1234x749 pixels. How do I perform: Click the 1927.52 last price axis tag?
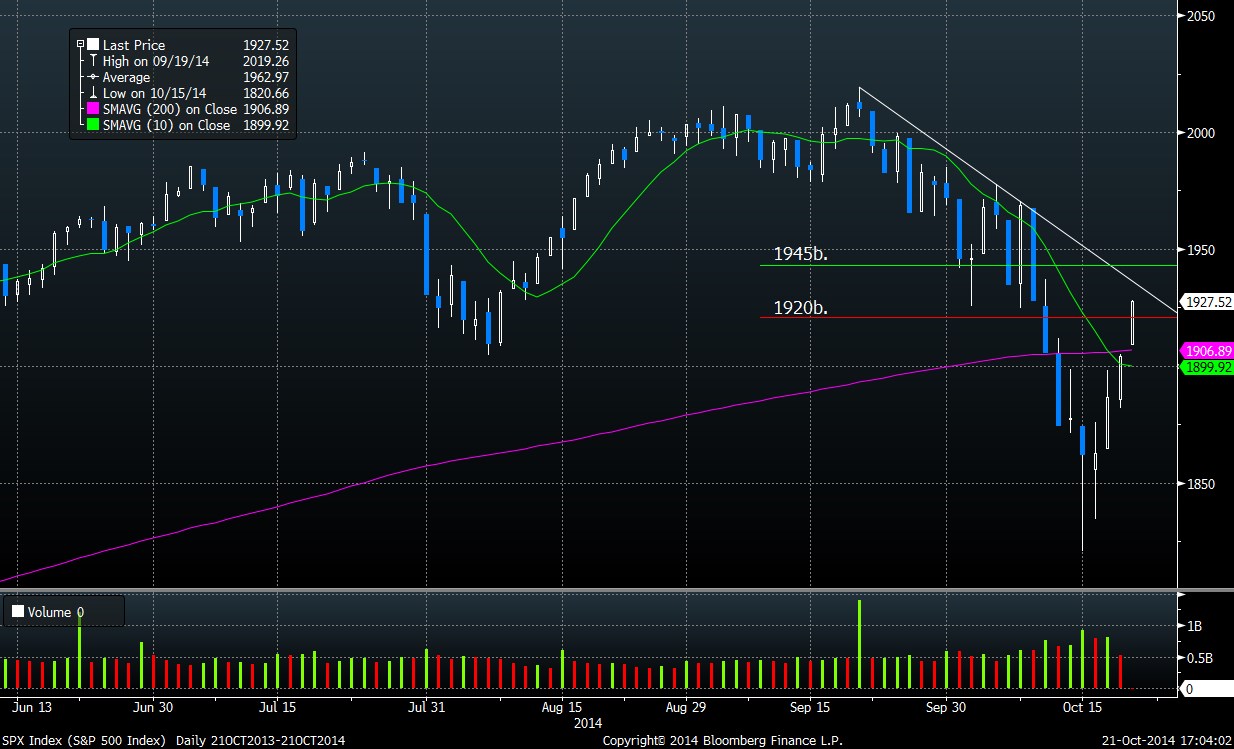point(1206,301)
